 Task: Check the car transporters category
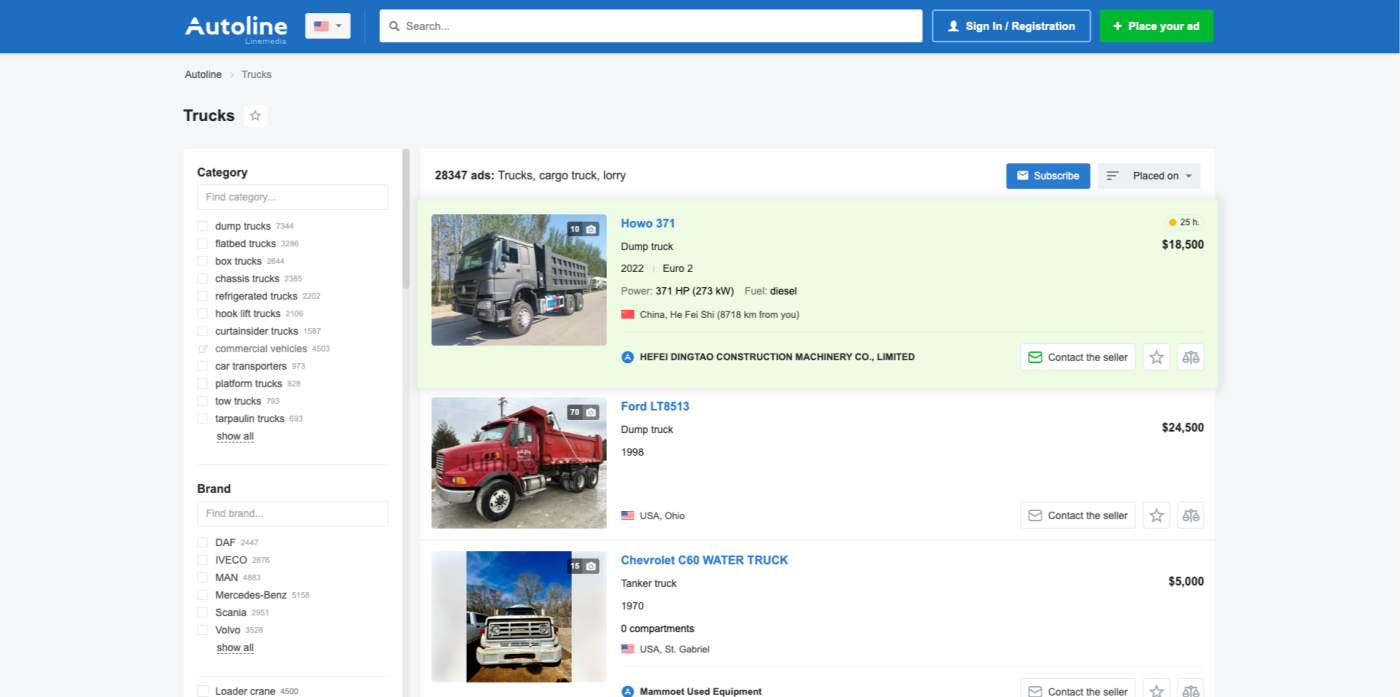click(203, 366)
